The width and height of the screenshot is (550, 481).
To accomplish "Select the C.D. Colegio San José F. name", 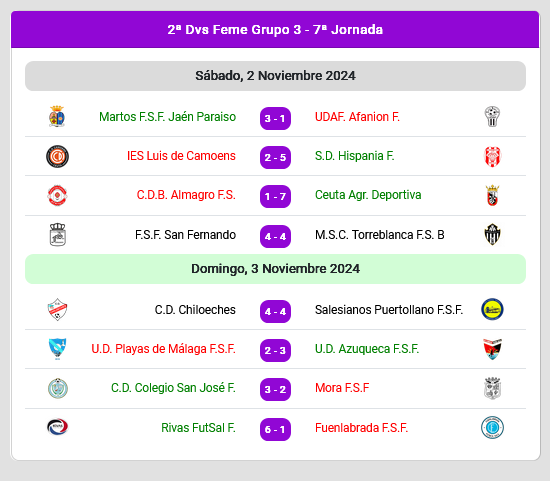I will point(173,388).
